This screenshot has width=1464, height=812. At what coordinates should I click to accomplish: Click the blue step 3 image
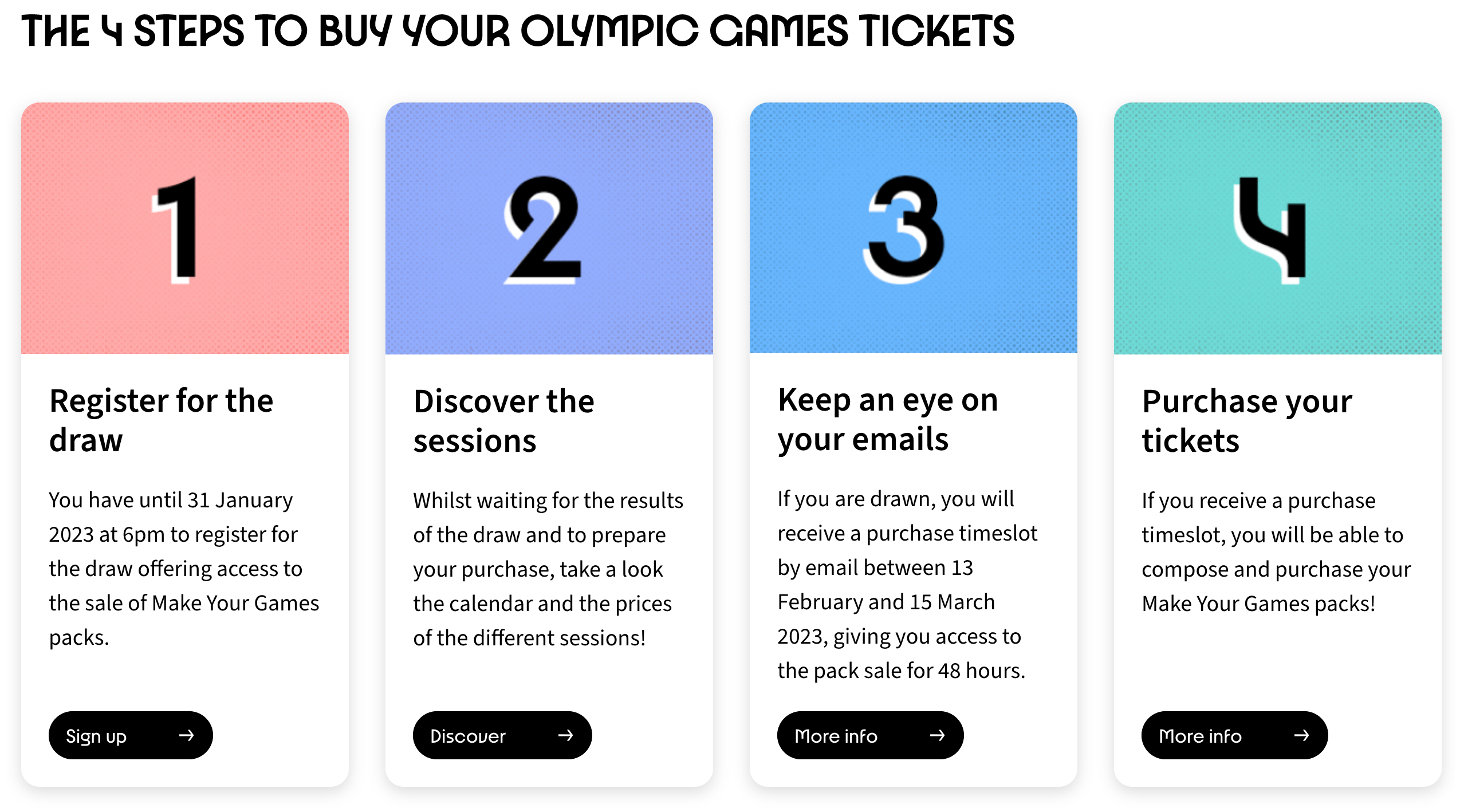point(914,227)
